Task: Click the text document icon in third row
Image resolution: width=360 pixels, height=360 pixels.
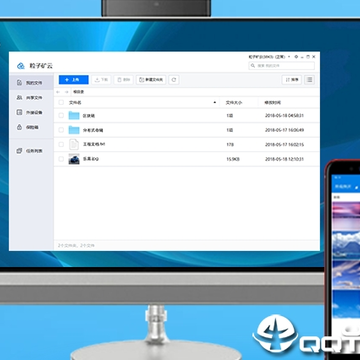Action: 74,144
